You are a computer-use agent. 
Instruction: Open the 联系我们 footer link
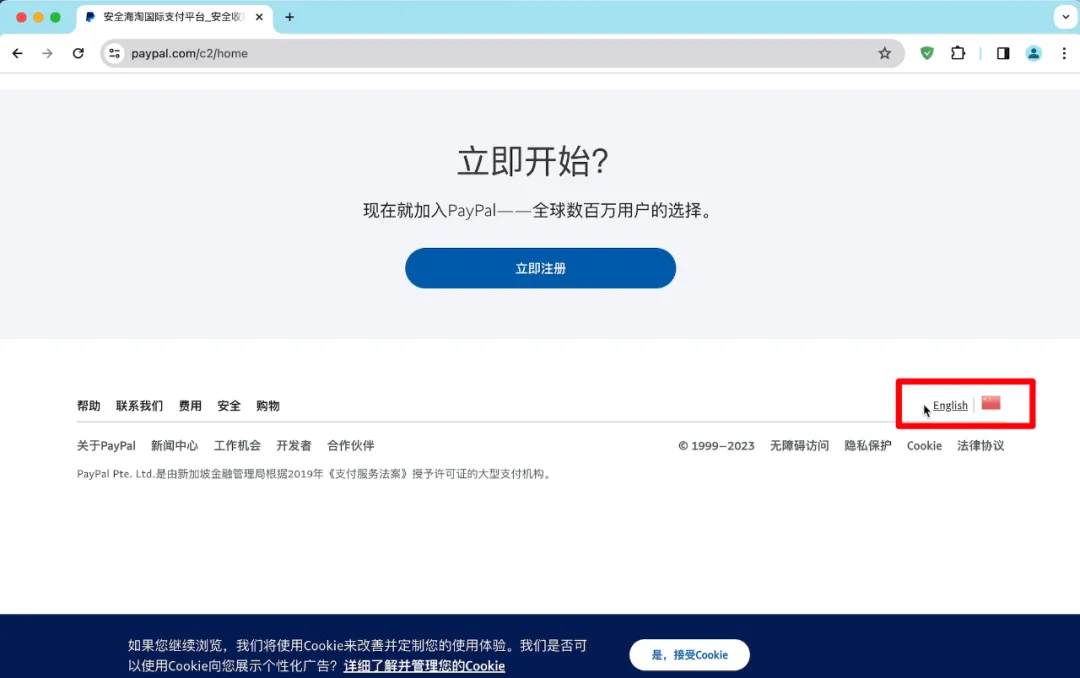pyautogui.click(x=139, y=406)
